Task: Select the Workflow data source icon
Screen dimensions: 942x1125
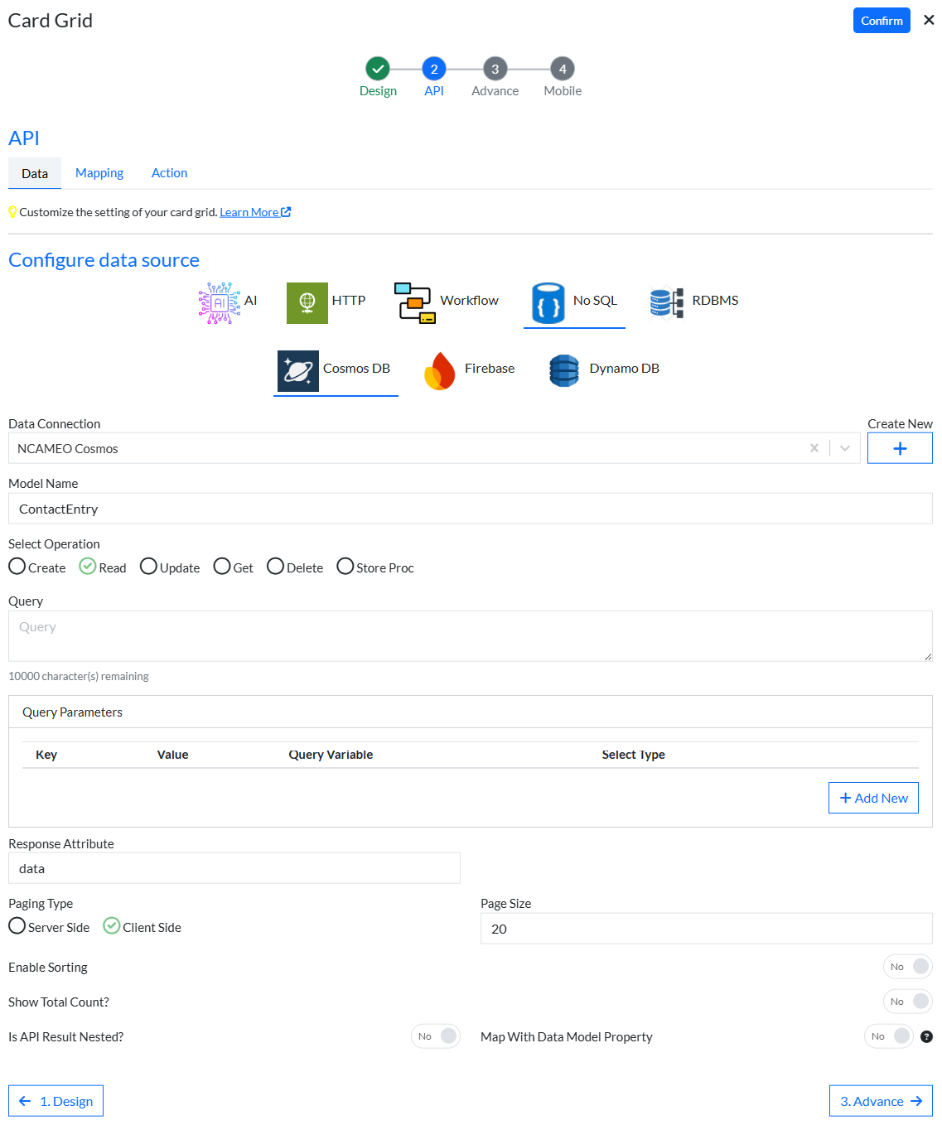Action: point(415,302)
